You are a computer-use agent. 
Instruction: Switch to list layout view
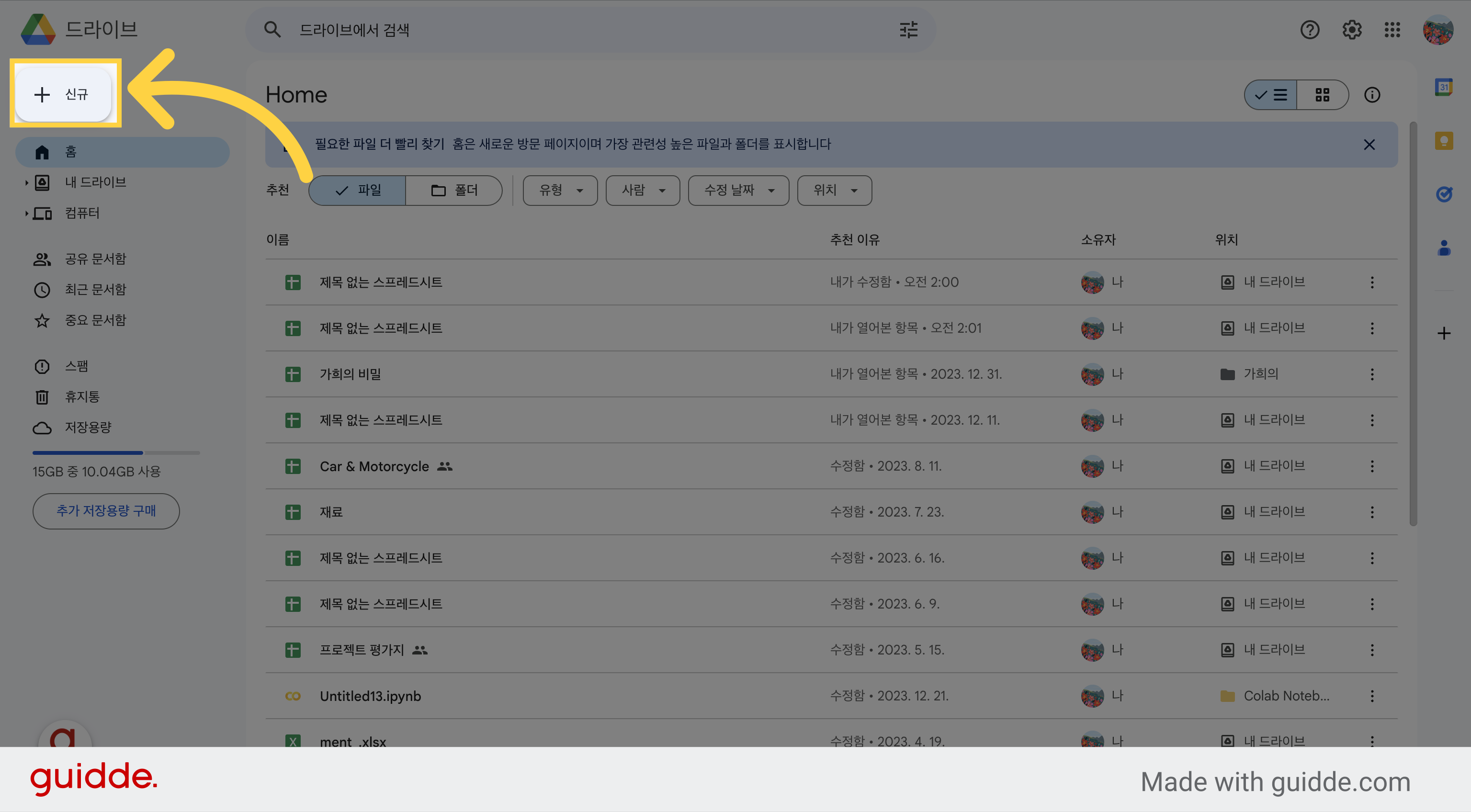(x=1270, y=95)
